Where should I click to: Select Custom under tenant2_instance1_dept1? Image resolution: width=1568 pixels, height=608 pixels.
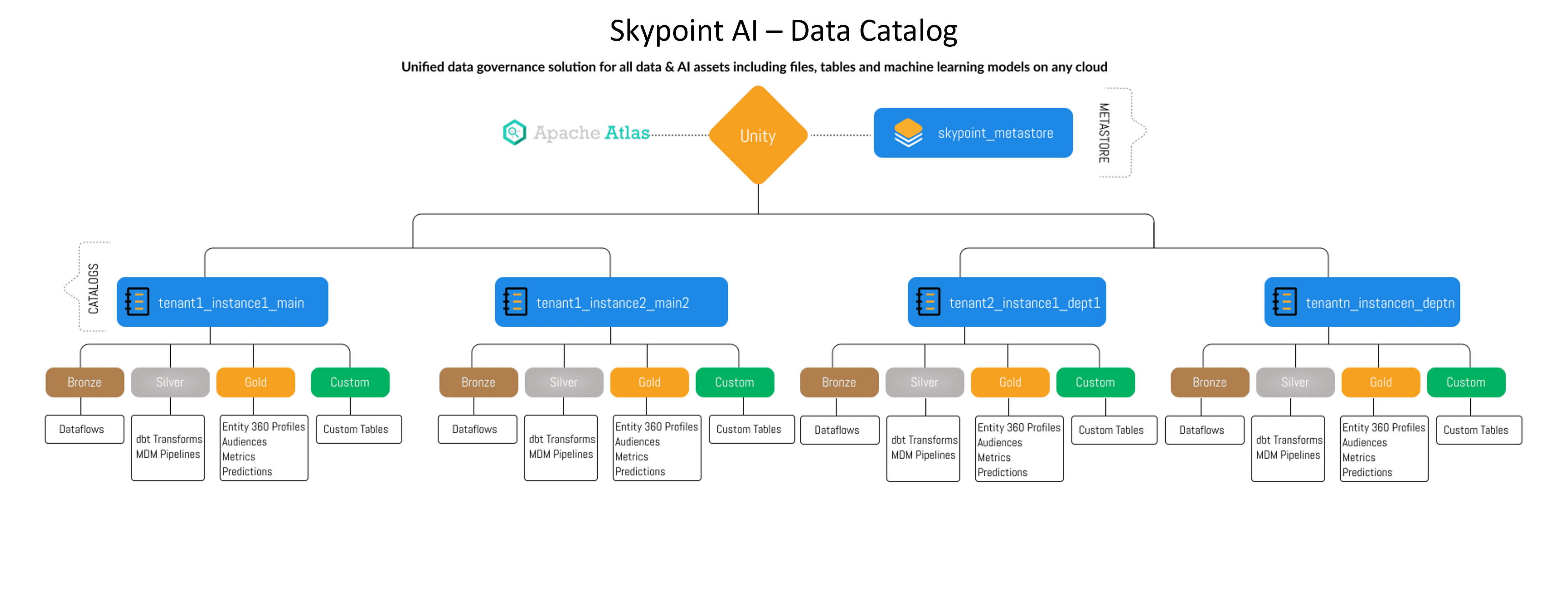click(1096, 382)
